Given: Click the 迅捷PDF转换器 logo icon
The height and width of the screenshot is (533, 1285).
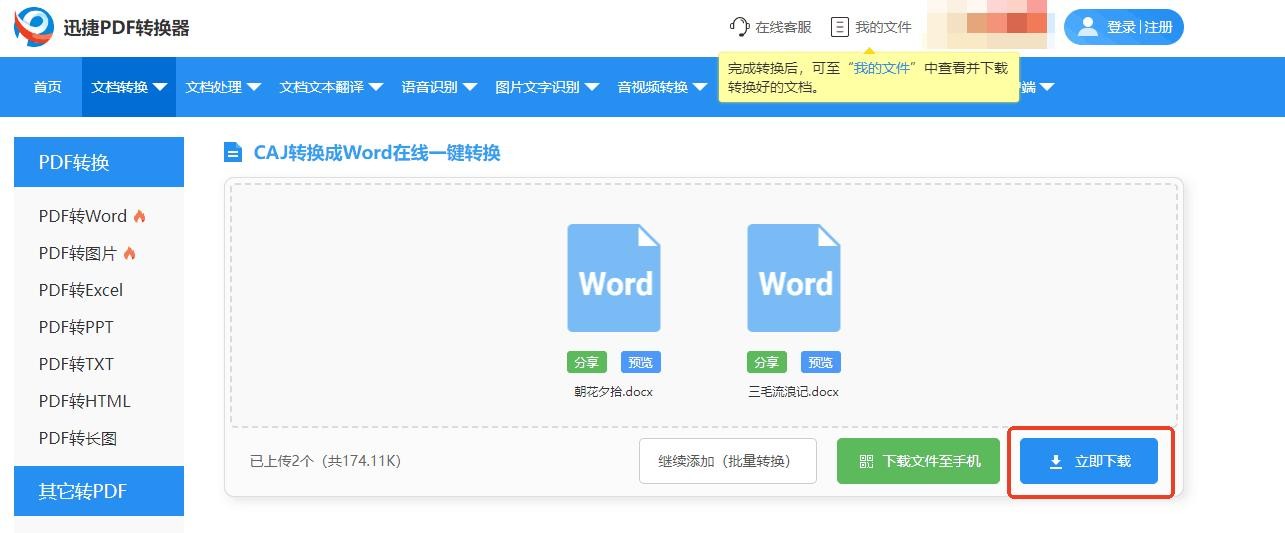Looking at the screenshot, I should (34, 27).
